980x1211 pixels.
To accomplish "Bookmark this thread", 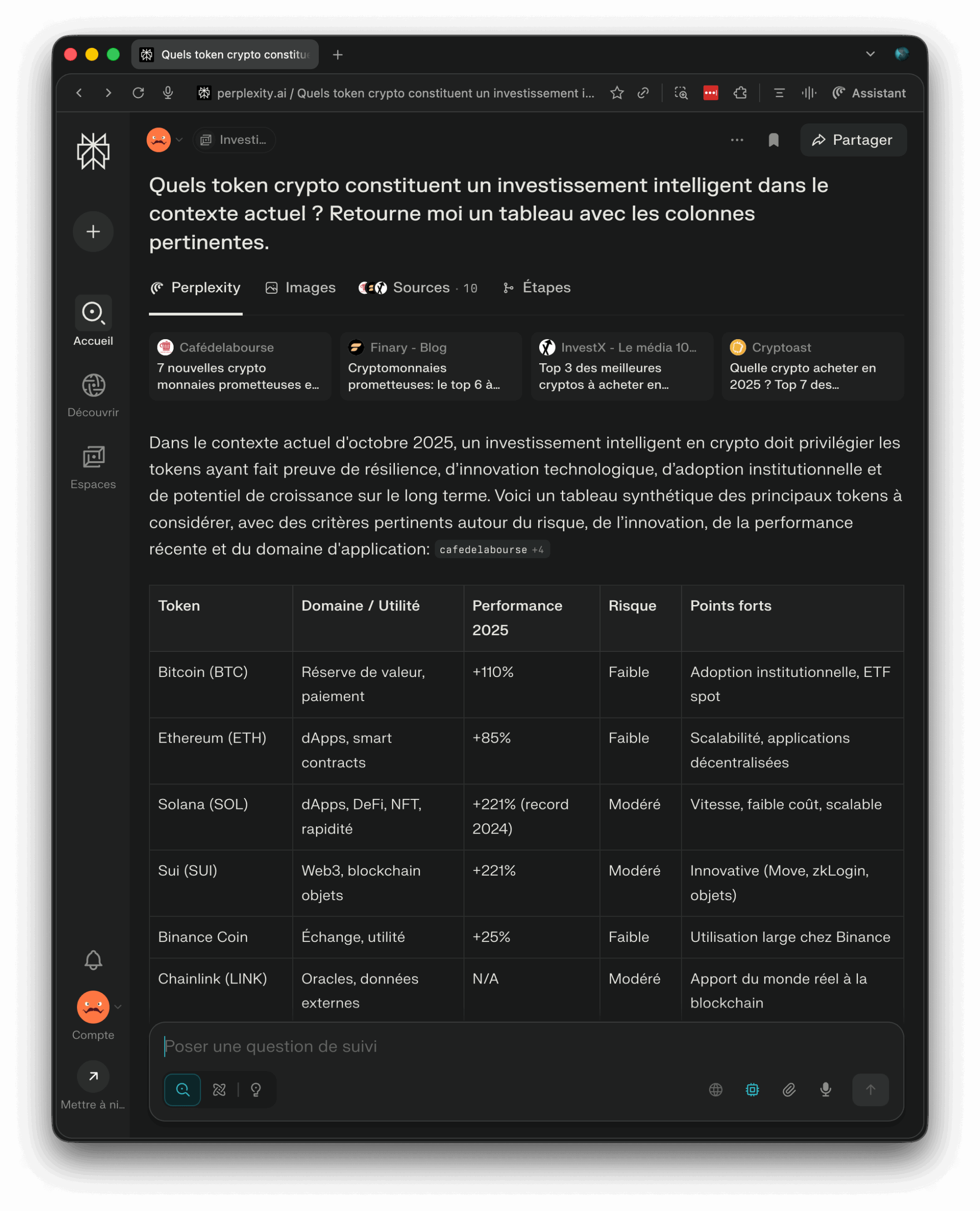I will (773, 140).
